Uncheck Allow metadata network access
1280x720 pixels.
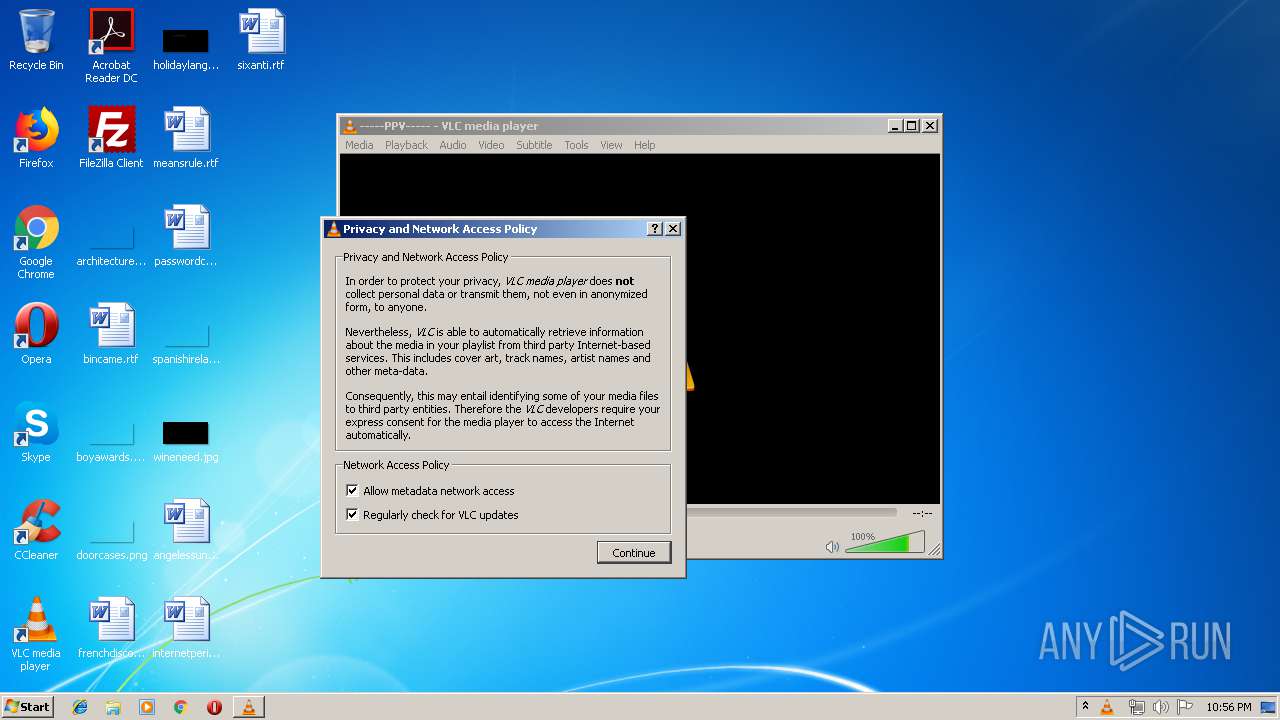pos(352,491)
